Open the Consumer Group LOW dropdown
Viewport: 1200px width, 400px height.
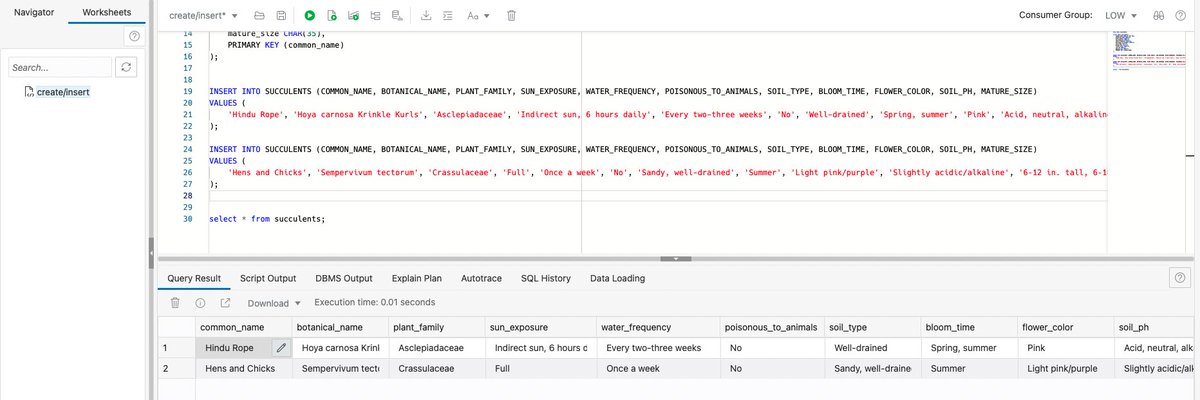(x=1121, y=16)
